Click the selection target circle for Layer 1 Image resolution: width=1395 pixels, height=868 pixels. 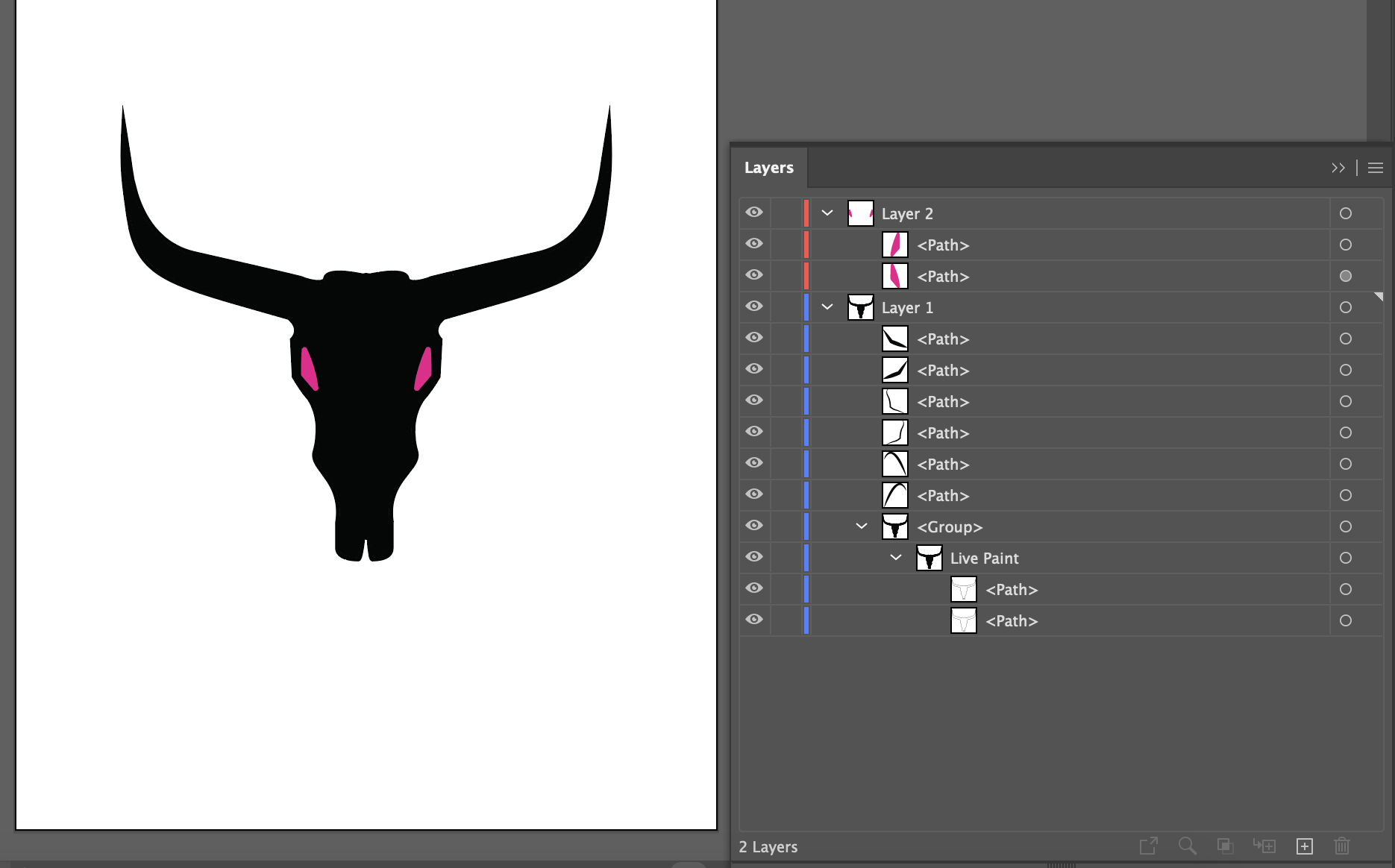tap(1346, 307)
